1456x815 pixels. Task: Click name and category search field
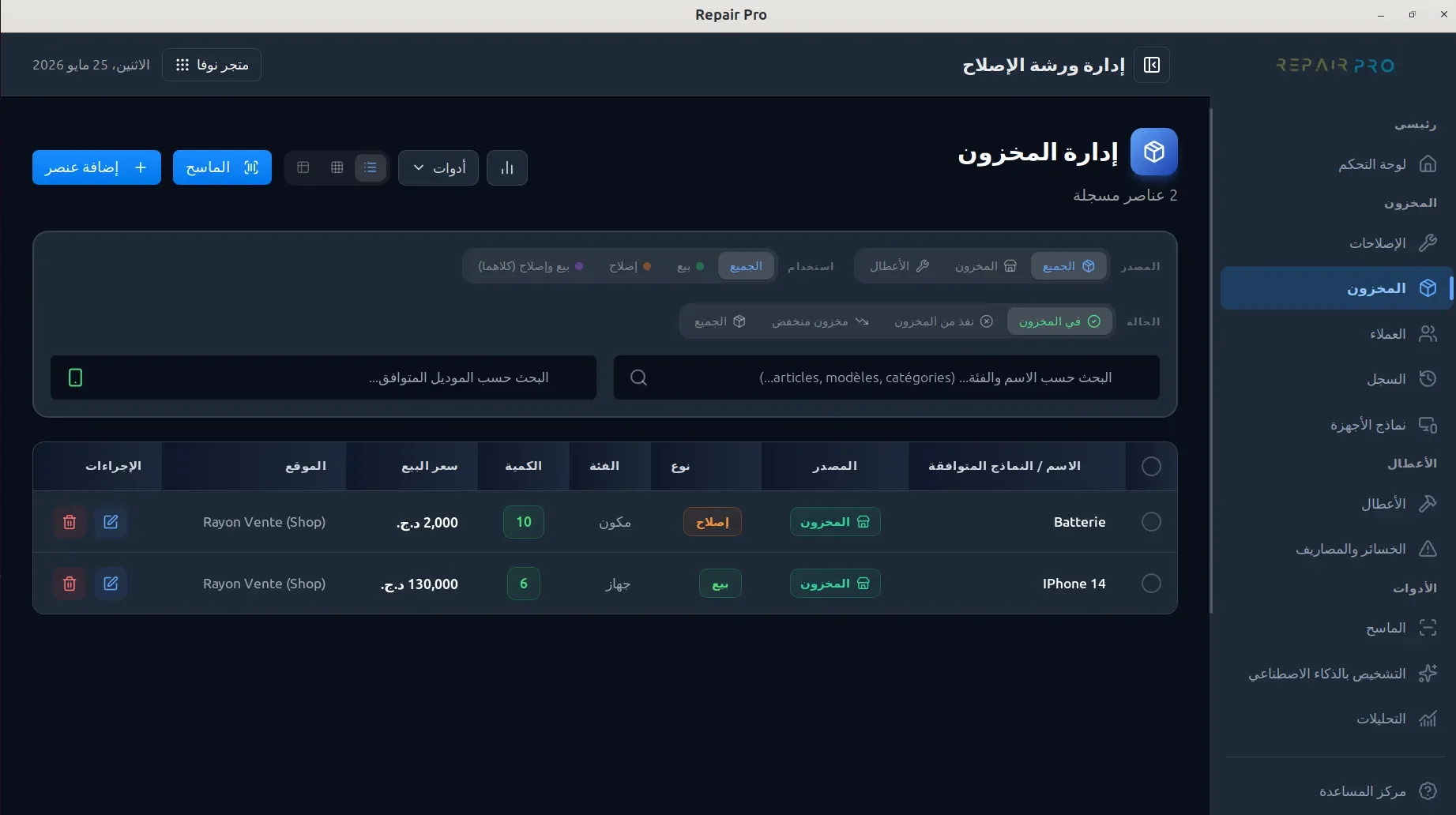pos(886,377)
